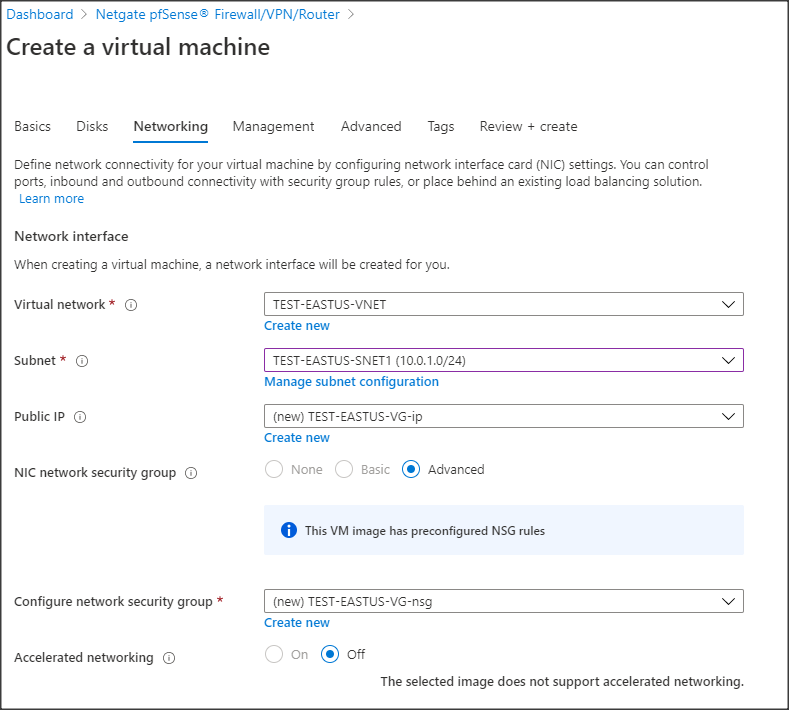This screenshot has width=789, height=710.
Task: Expand the Subnet dropdown list
Action: 503,360
